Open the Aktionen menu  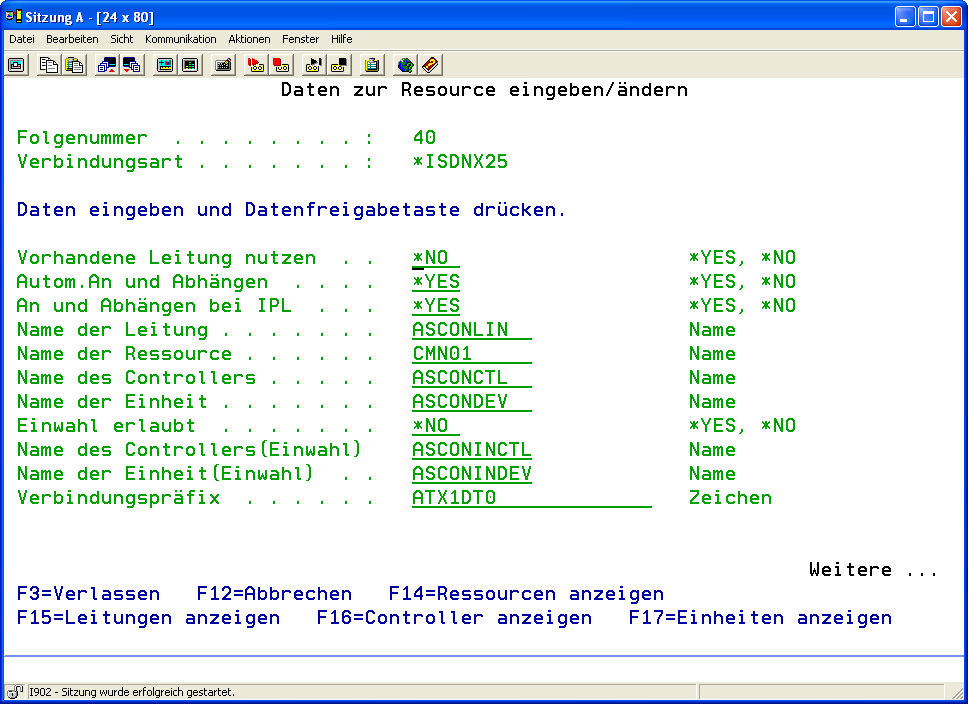point(249,39)
